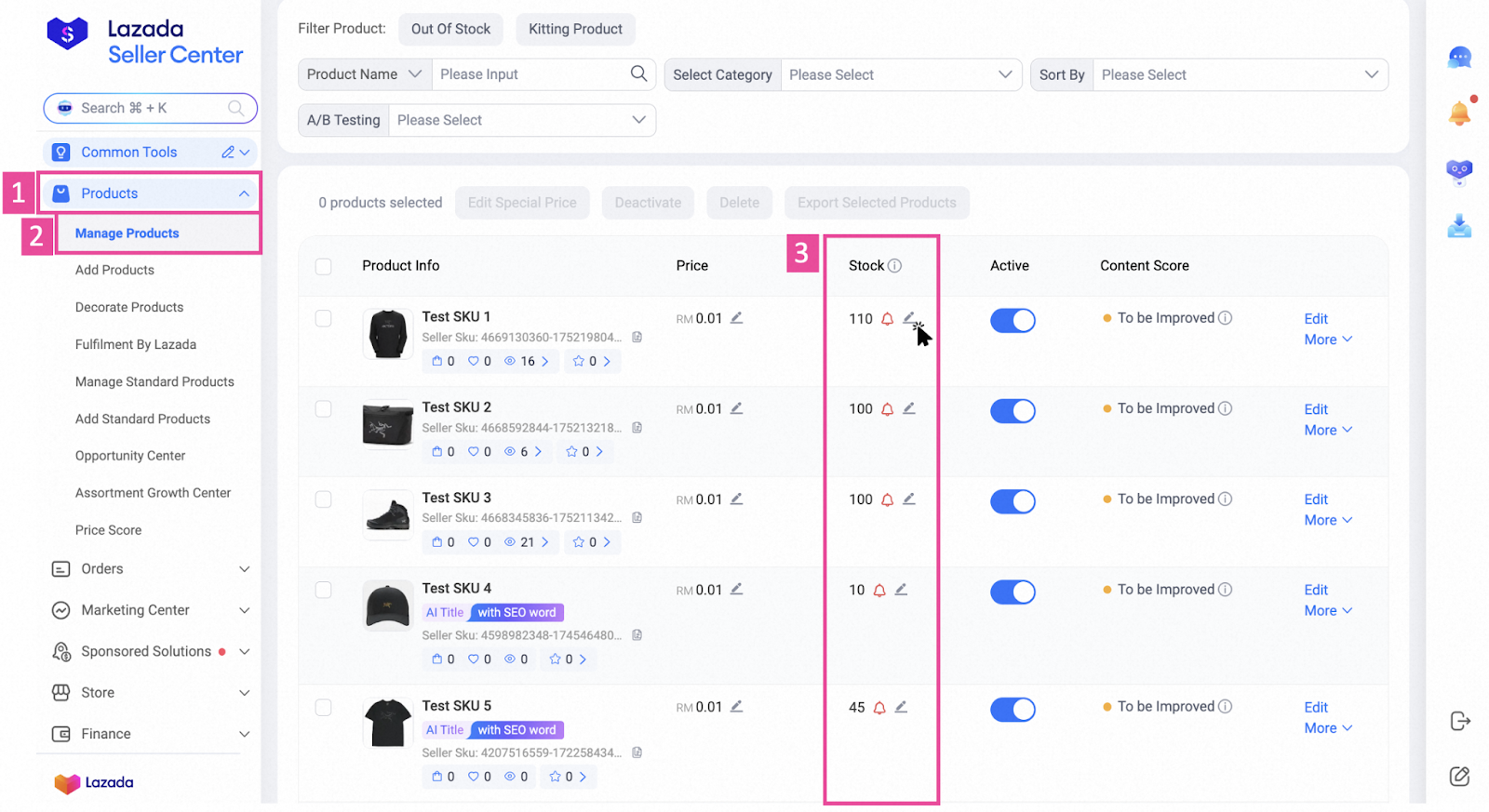1489x812 pixels.
Task: Click the logout arrow icon
Action: (x=1460, y=721)
